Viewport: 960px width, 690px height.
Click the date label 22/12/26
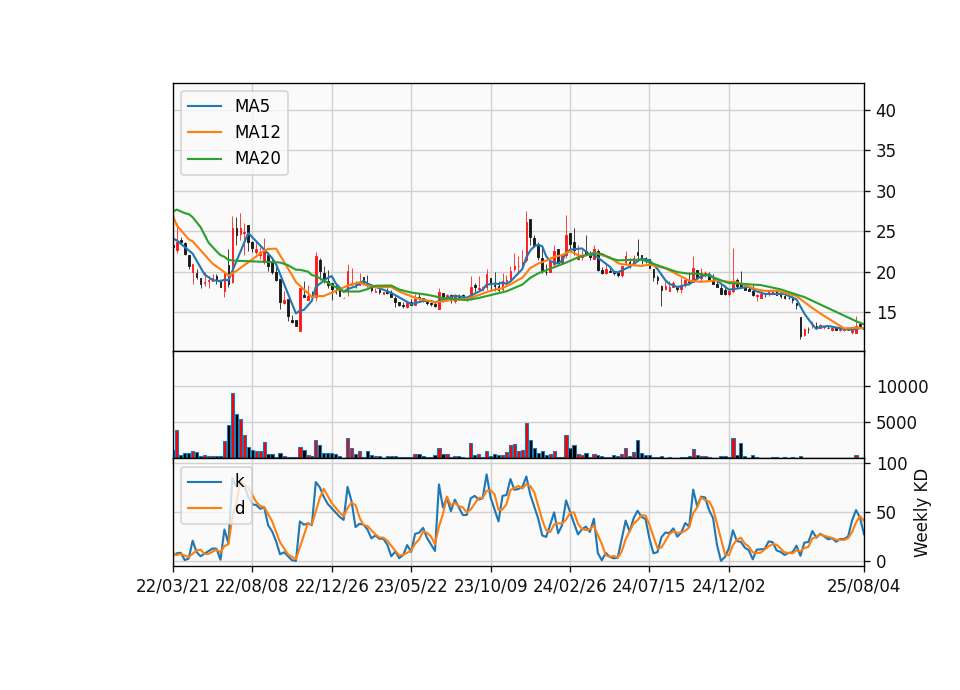(x=332, y=586)
